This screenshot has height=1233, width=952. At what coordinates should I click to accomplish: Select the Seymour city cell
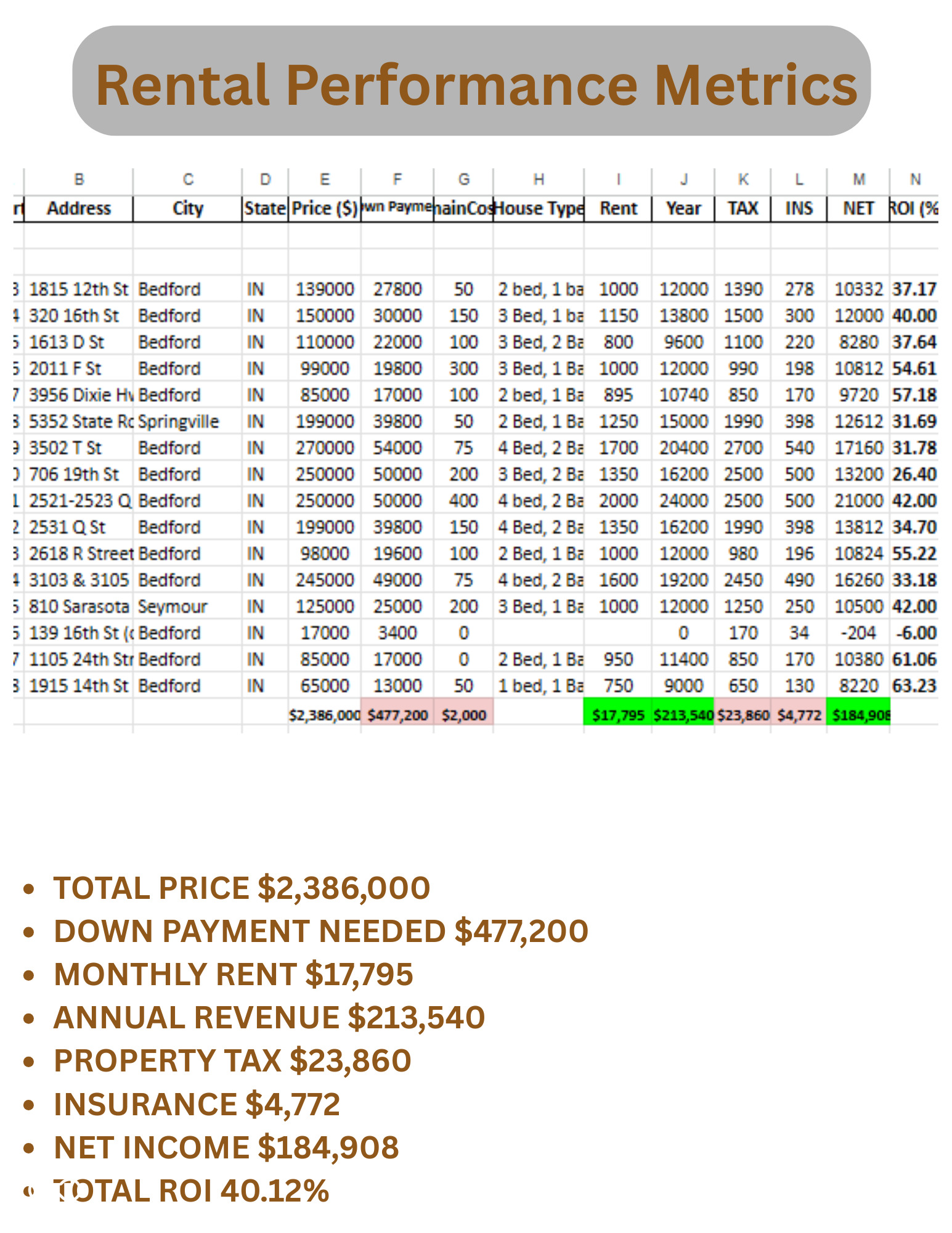coord(173,607)
